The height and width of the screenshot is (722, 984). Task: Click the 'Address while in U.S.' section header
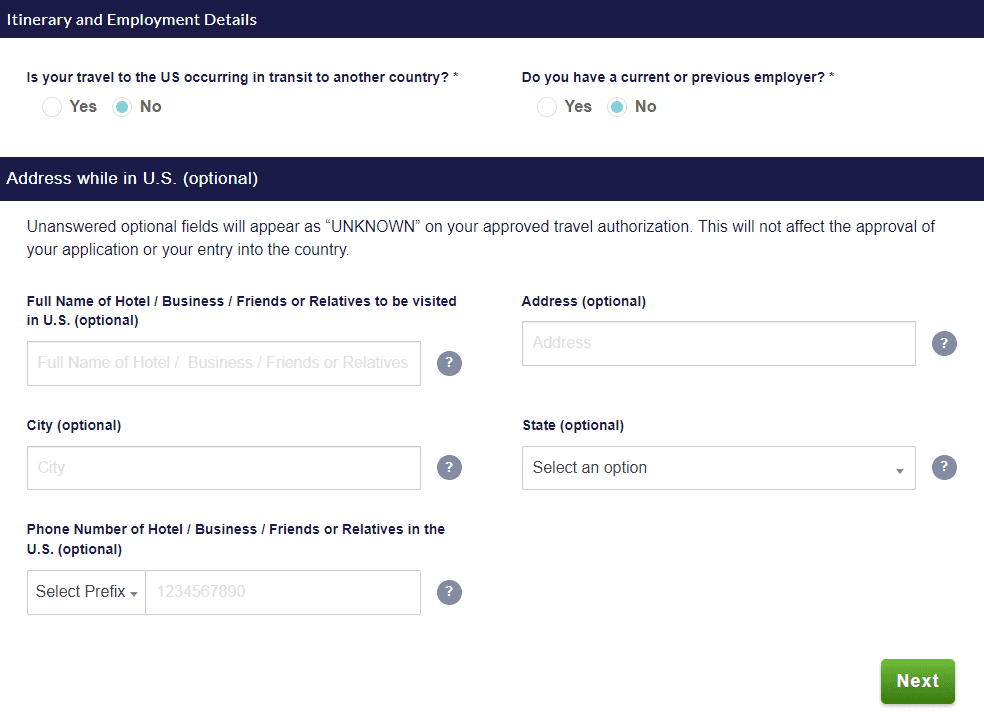[x=132, y=179]
